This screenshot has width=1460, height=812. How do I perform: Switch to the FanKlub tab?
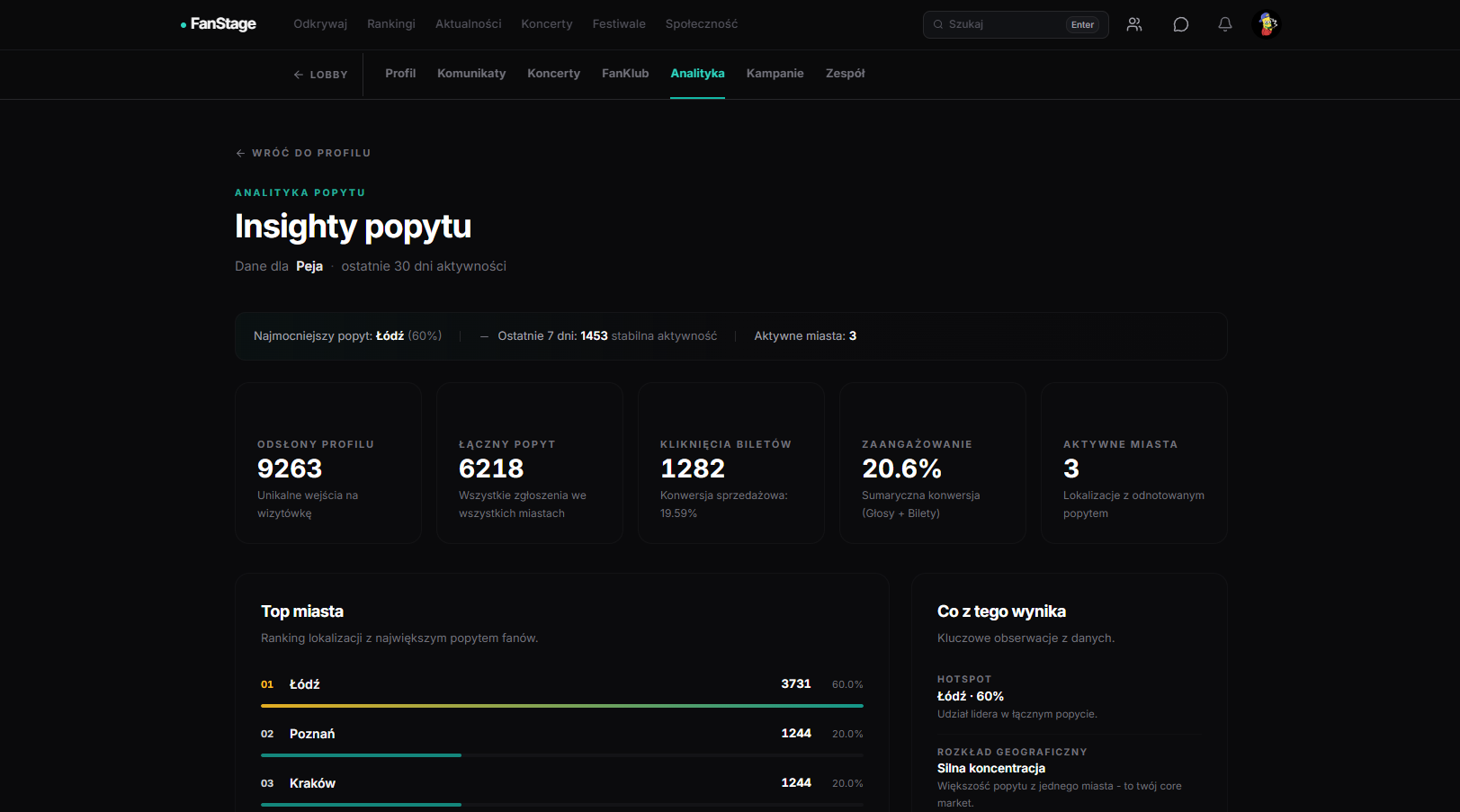pos(625,74)
